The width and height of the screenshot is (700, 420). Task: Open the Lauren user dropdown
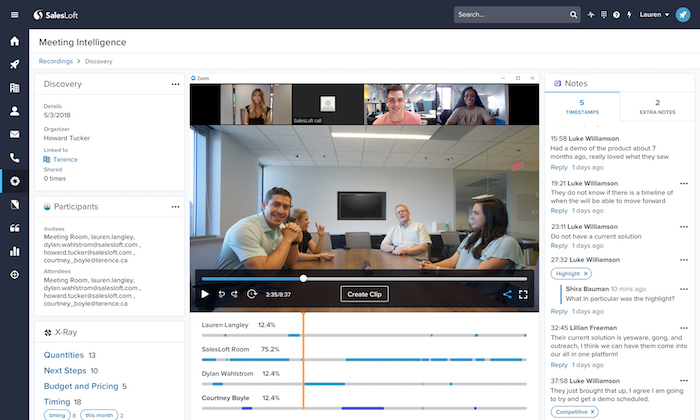[x=654, y=15]
